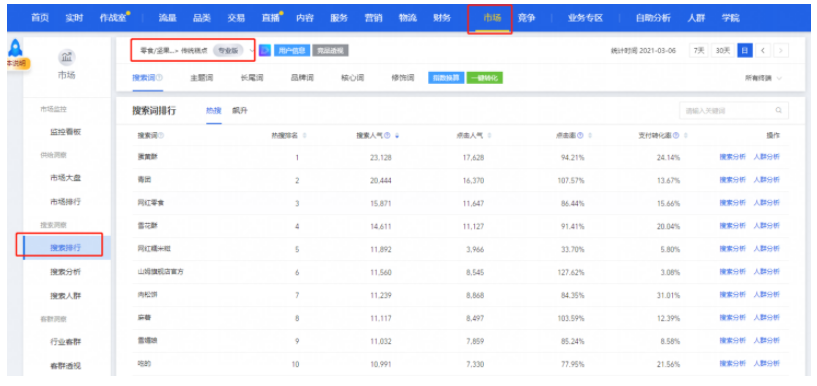The height and width of the screenshot is (386, 817).
Task: Click the magnifier icon in keyword search box
Action: click(x=778, y=110)
